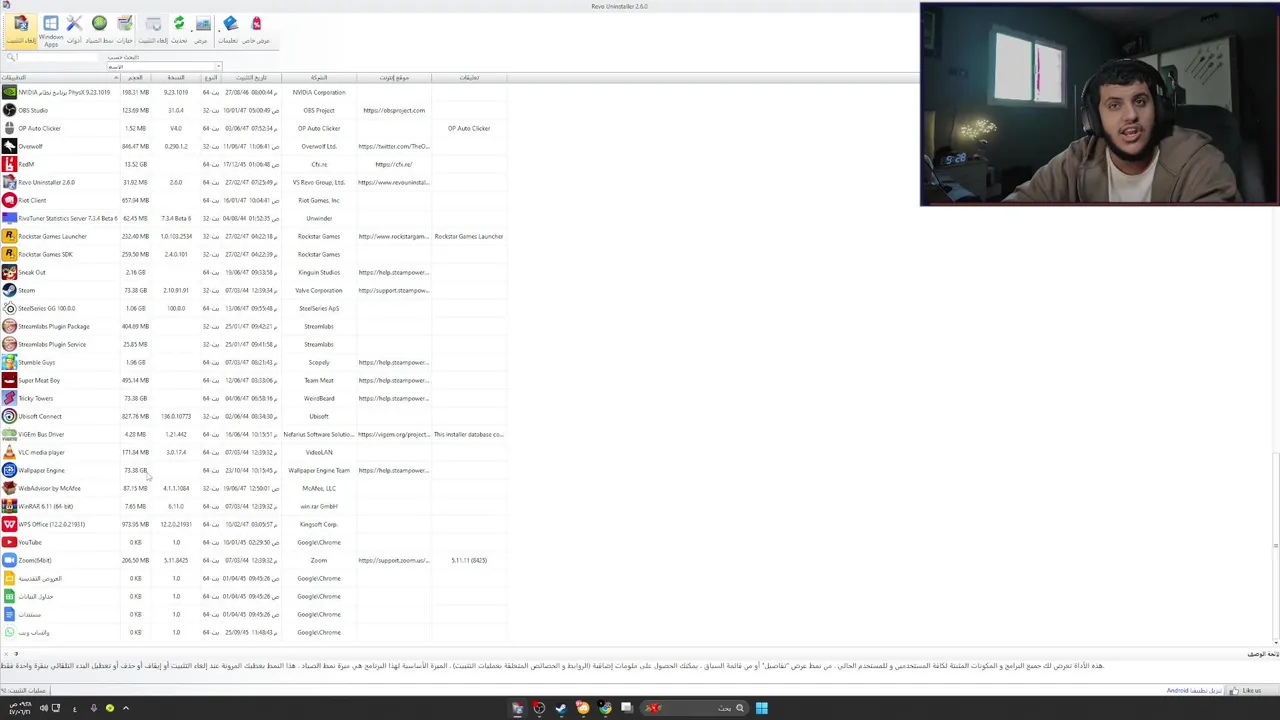Open the Help (تعليمات) toolbar menu
The image size is (1280, 720).
coord(229,29)
